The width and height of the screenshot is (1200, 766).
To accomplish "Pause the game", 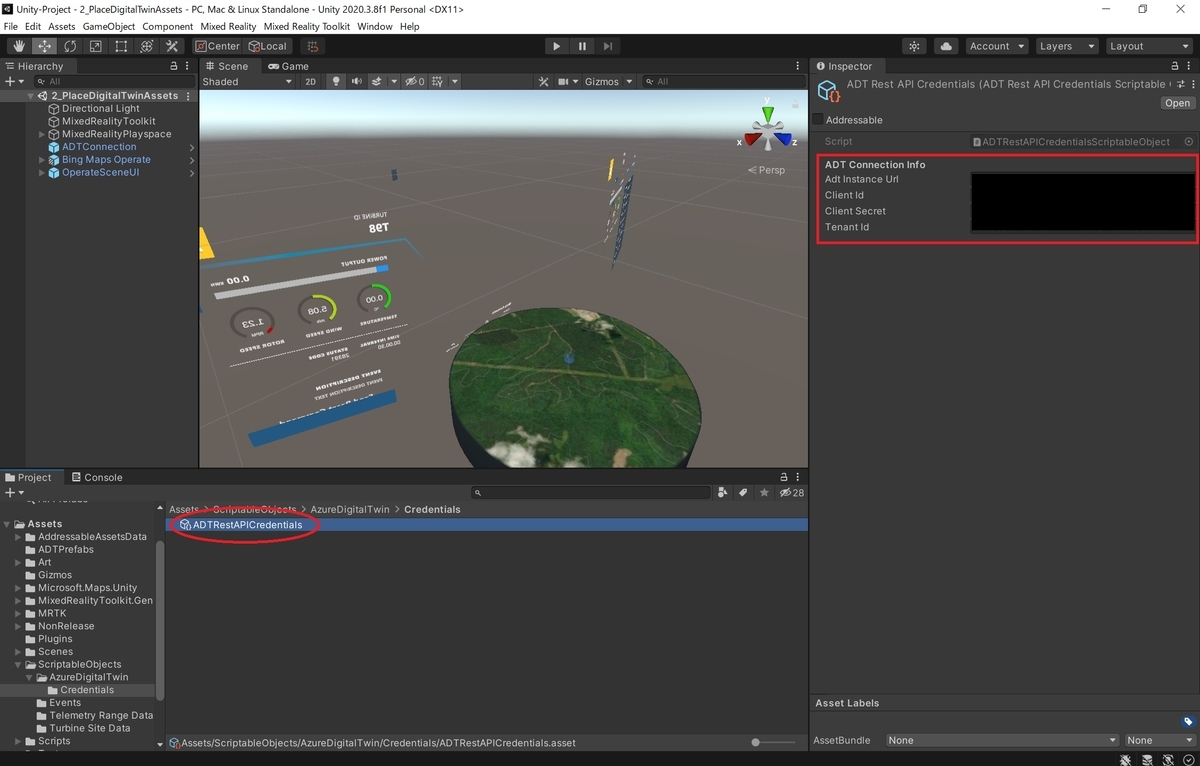I will point(582,46).
